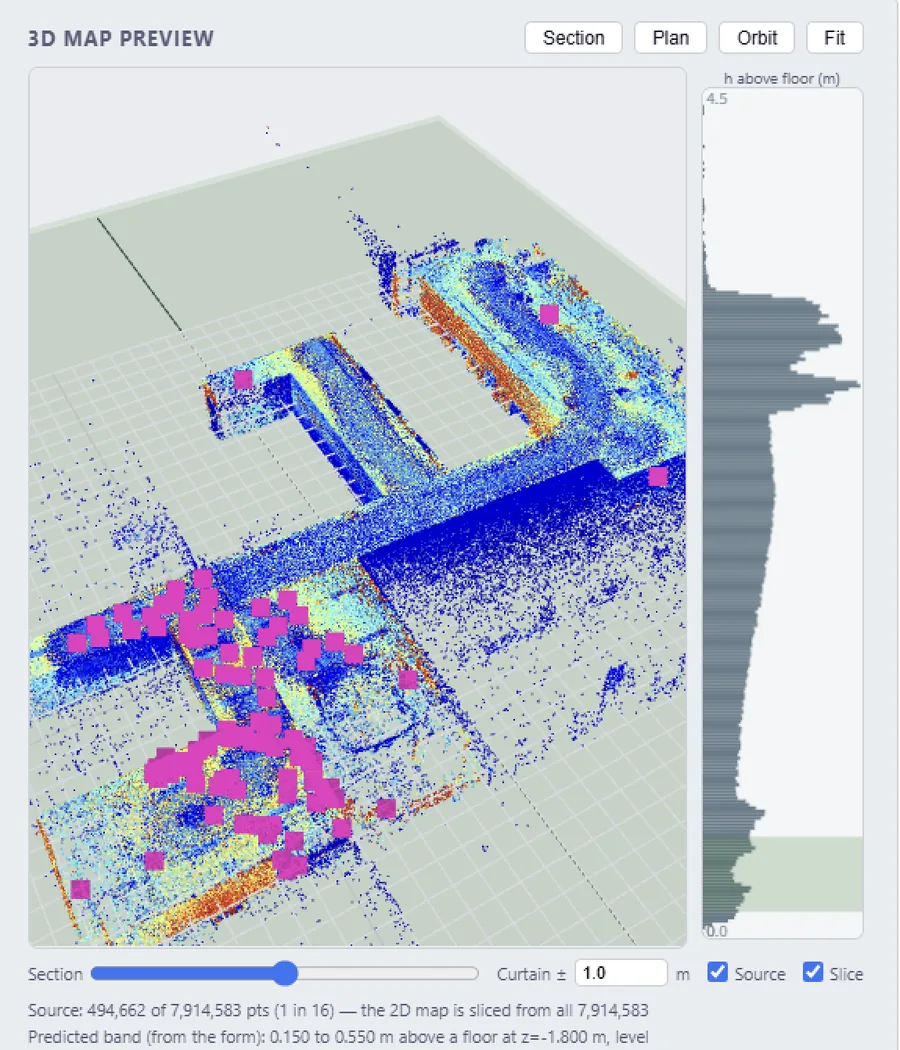The width and height of the screenshot is (900, 1050).
Task: Toggle the Slice checkbox
Action: point(813,972)
